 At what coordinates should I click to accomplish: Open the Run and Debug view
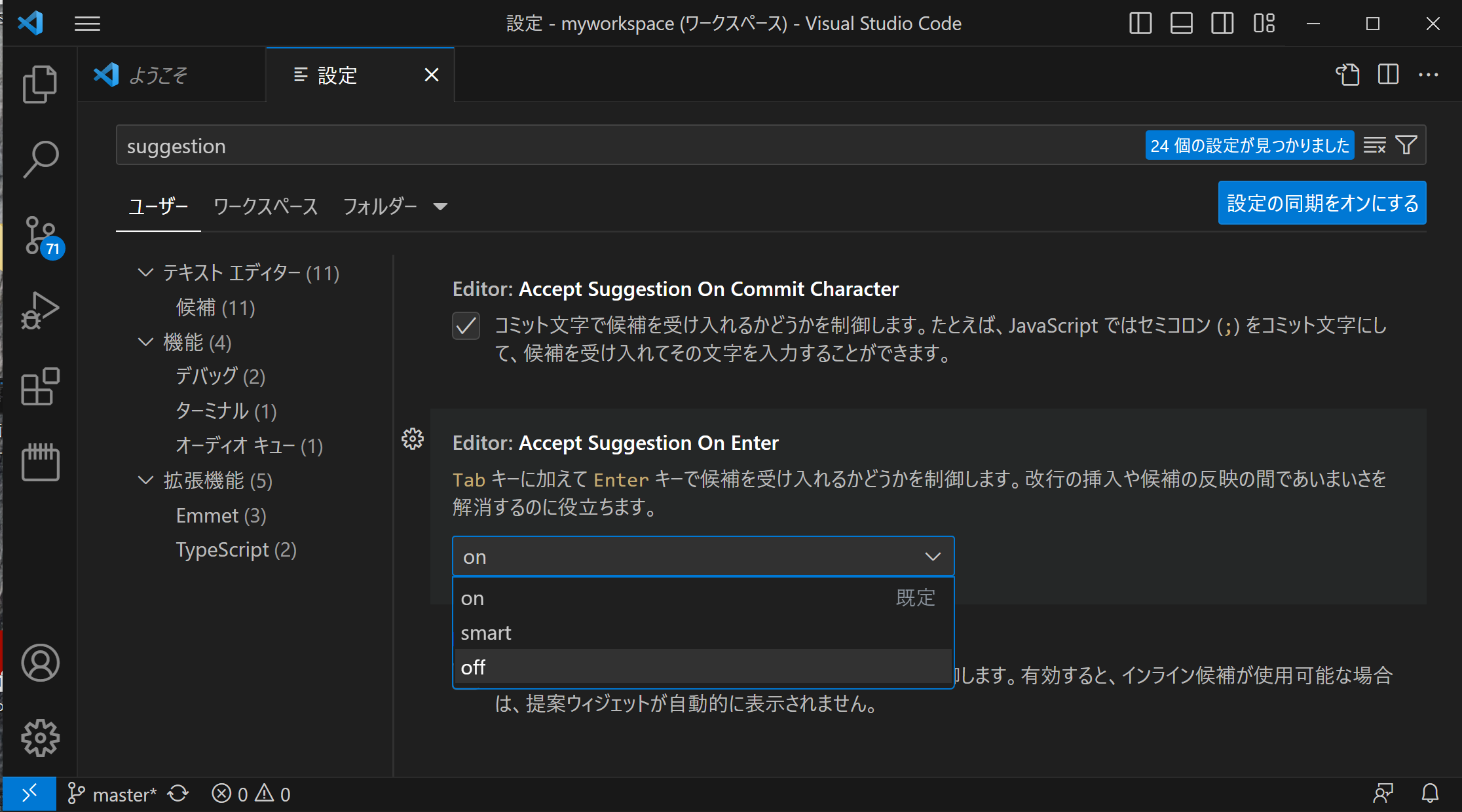[40, 310]
